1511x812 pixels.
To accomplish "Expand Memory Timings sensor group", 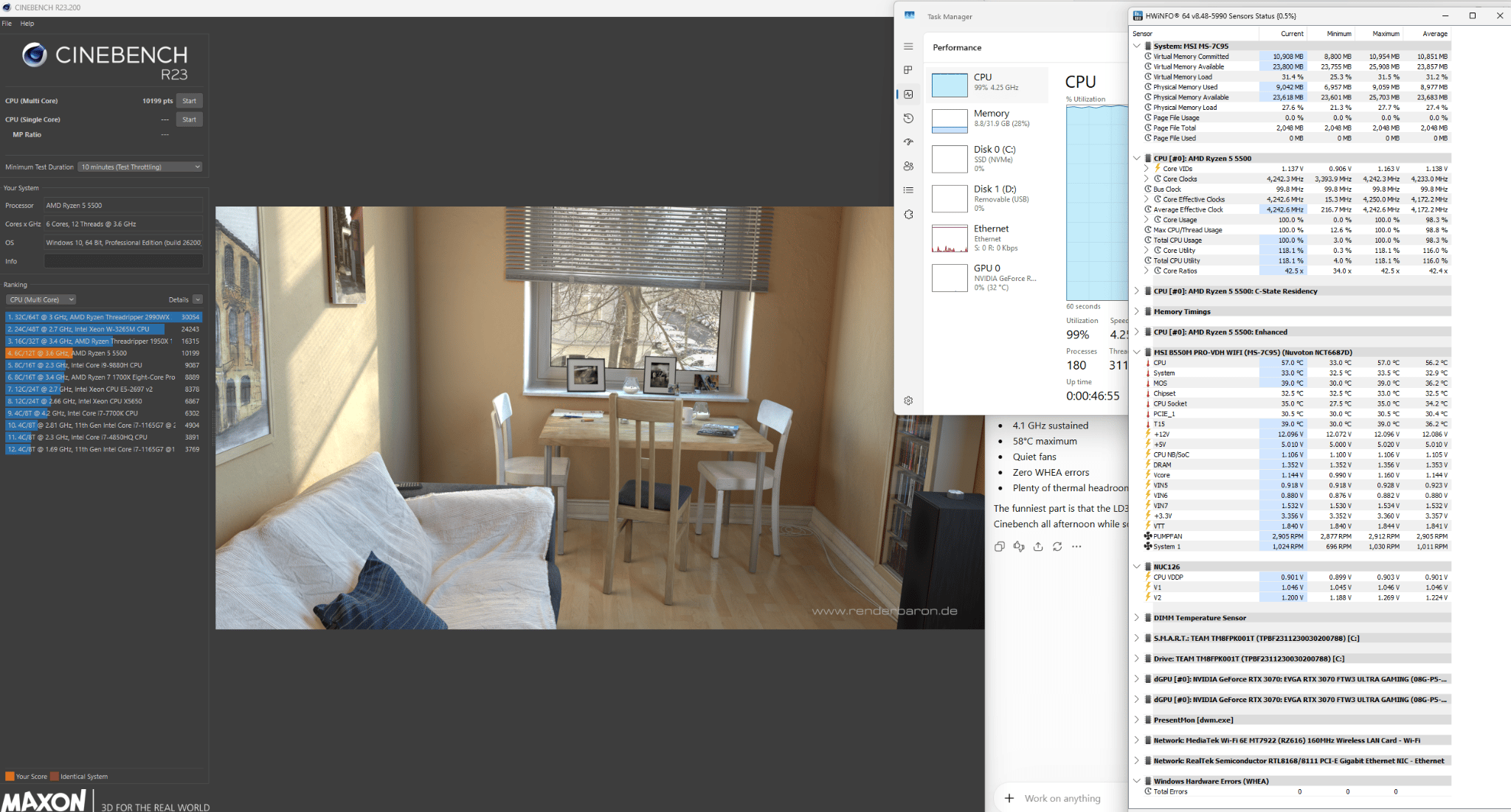I will point(1137,311).
